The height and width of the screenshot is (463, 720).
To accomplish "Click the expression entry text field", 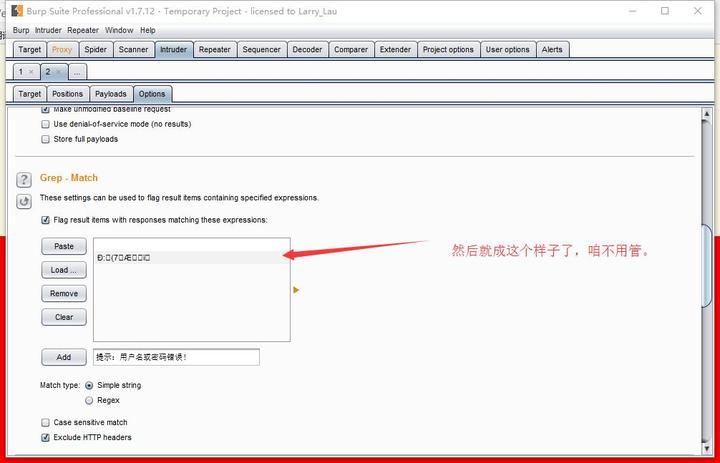I will click(x=176, y=357).
